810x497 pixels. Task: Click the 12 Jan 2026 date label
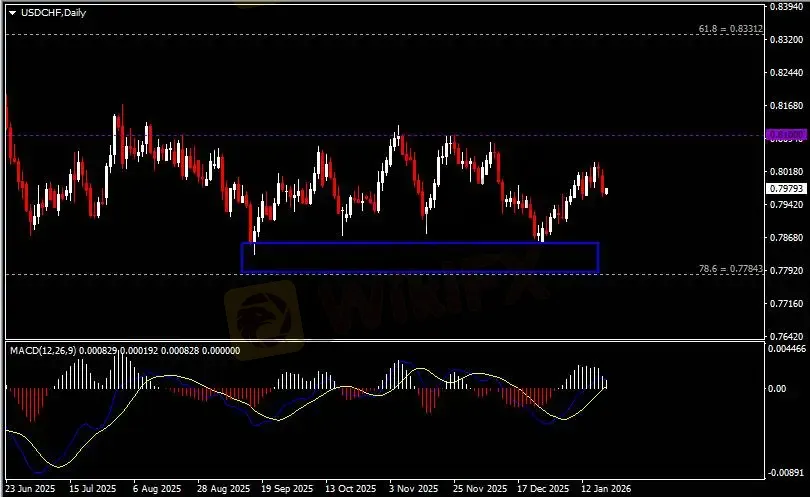coord(605,488)
